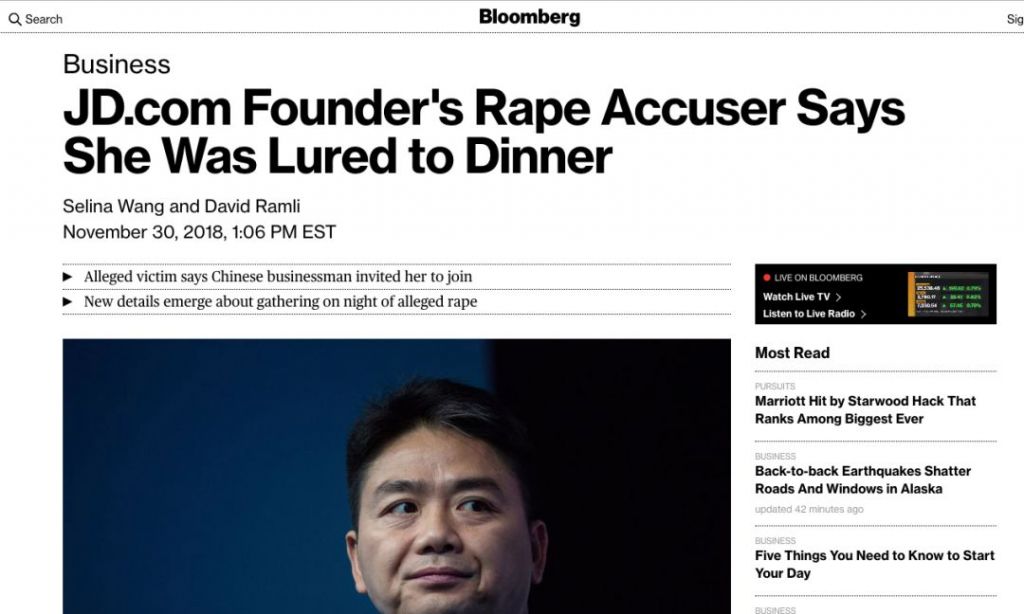Screen dimensions: 1024x614
Task: Click the Sign In link at top right
Action: pyautogui.click(x=1014, y=19)
